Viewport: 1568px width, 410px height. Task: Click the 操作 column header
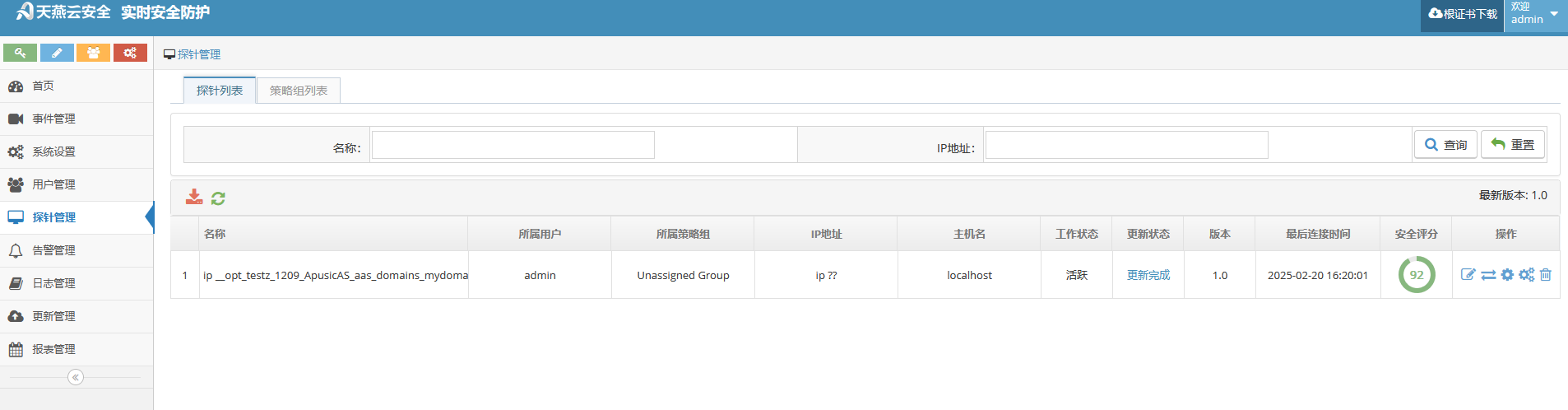coord(1506,234)
